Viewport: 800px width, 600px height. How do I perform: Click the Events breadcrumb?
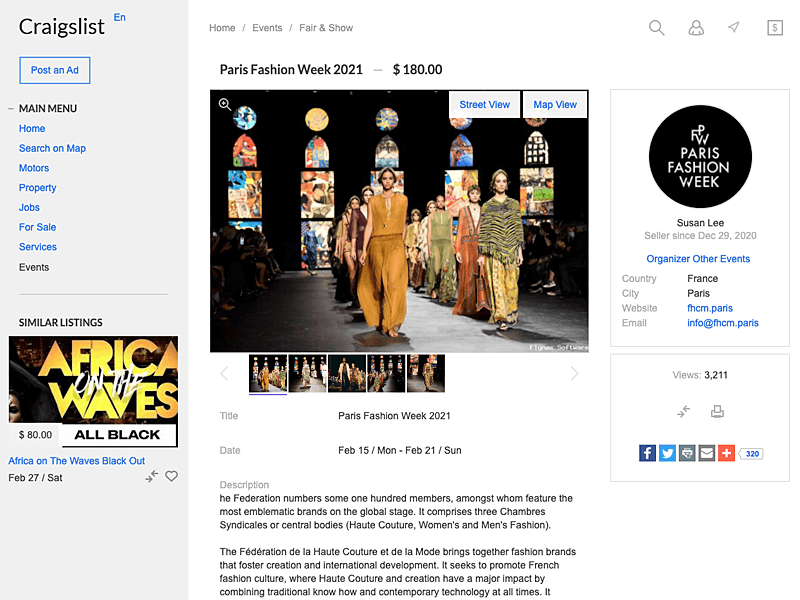(267, 28)
